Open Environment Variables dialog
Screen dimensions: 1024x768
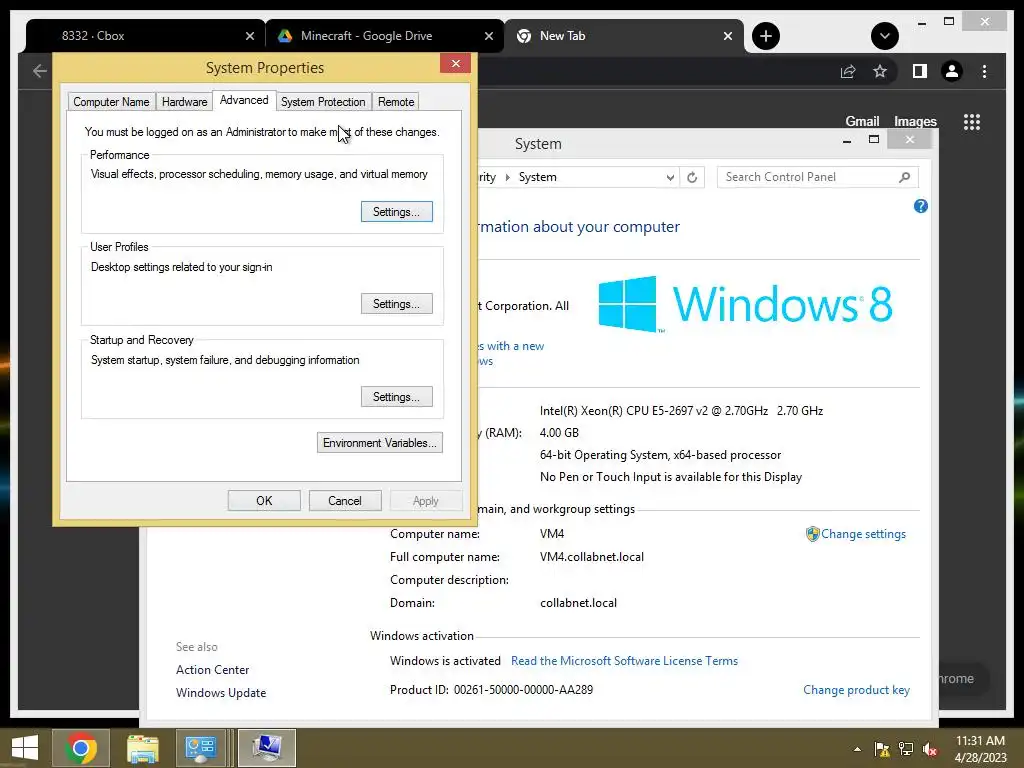tap(379, 443)
